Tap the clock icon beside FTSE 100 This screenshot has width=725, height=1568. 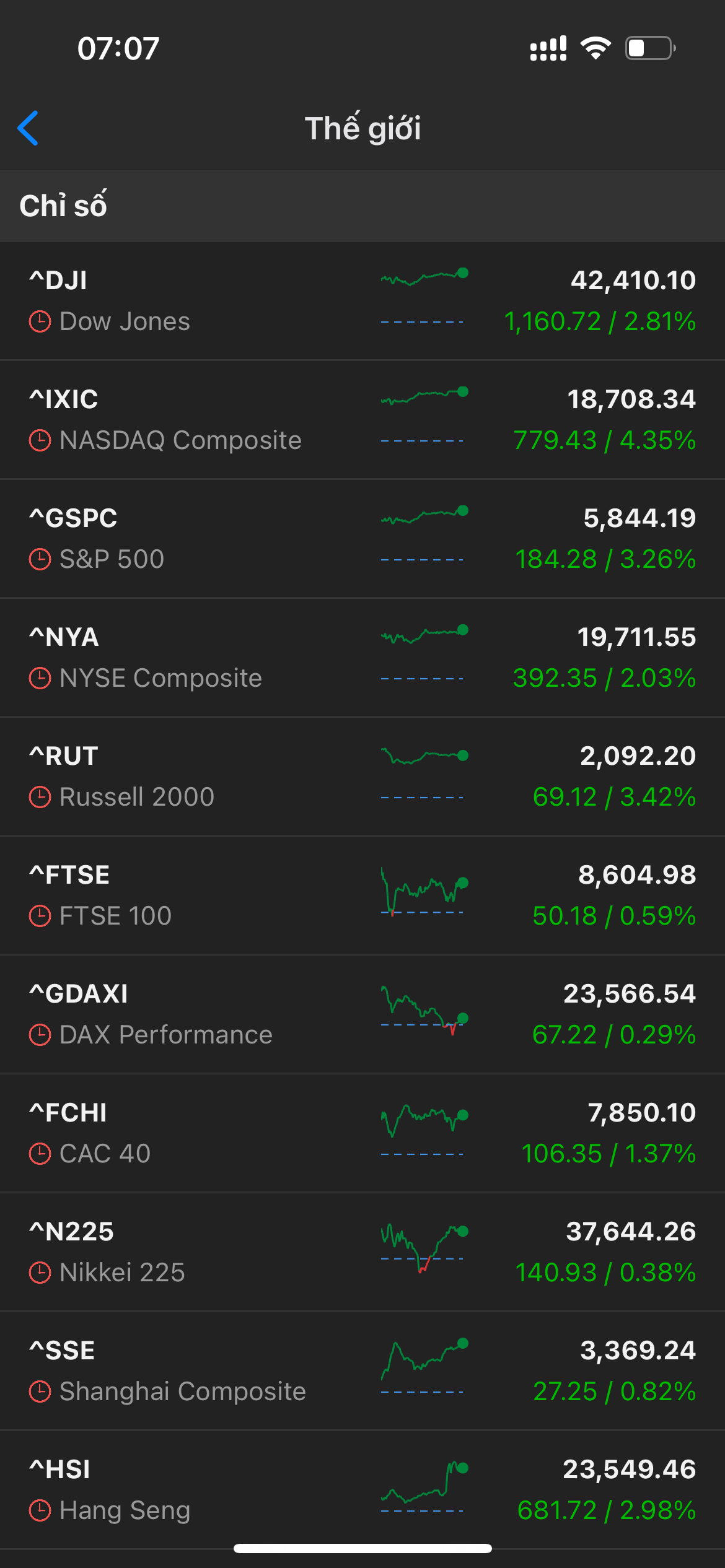(x=40, y=917)
